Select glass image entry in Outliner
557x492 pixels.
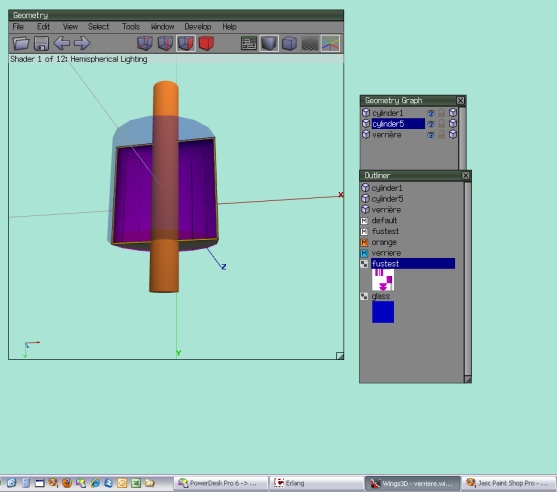[x=380, y=296]
